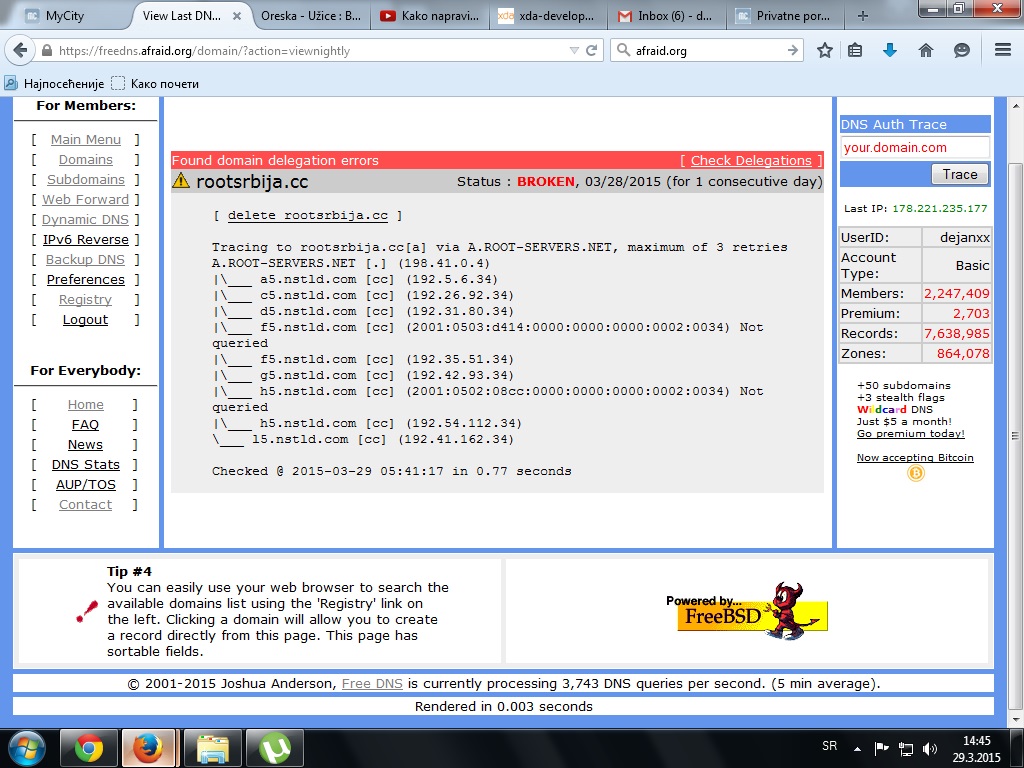1024x768 pixels.
Task: Open the chat smiley icon in toolbar
Action: pyautogui.click(x=961, y=50)
